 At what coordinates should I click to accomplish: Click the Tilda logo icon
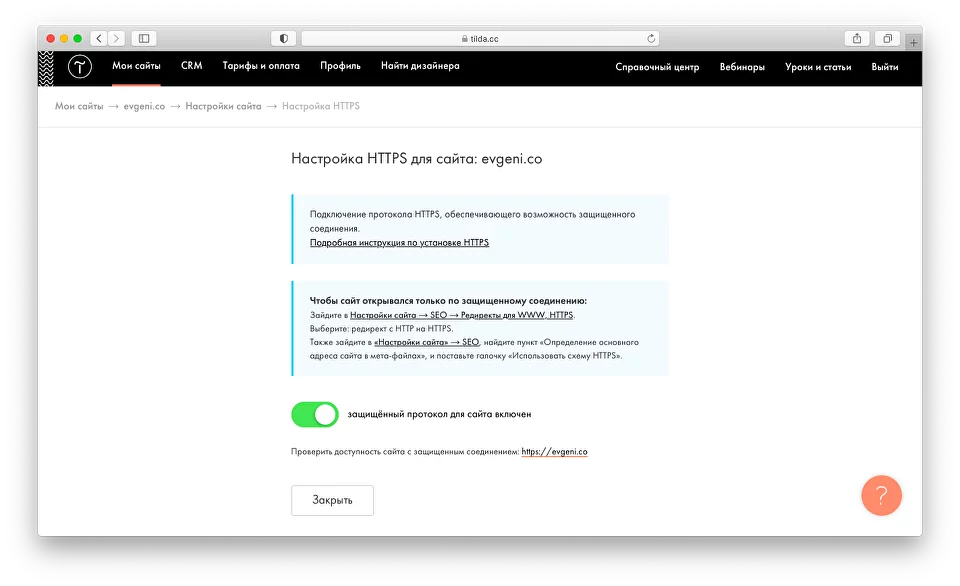click(x=80, y=67)
